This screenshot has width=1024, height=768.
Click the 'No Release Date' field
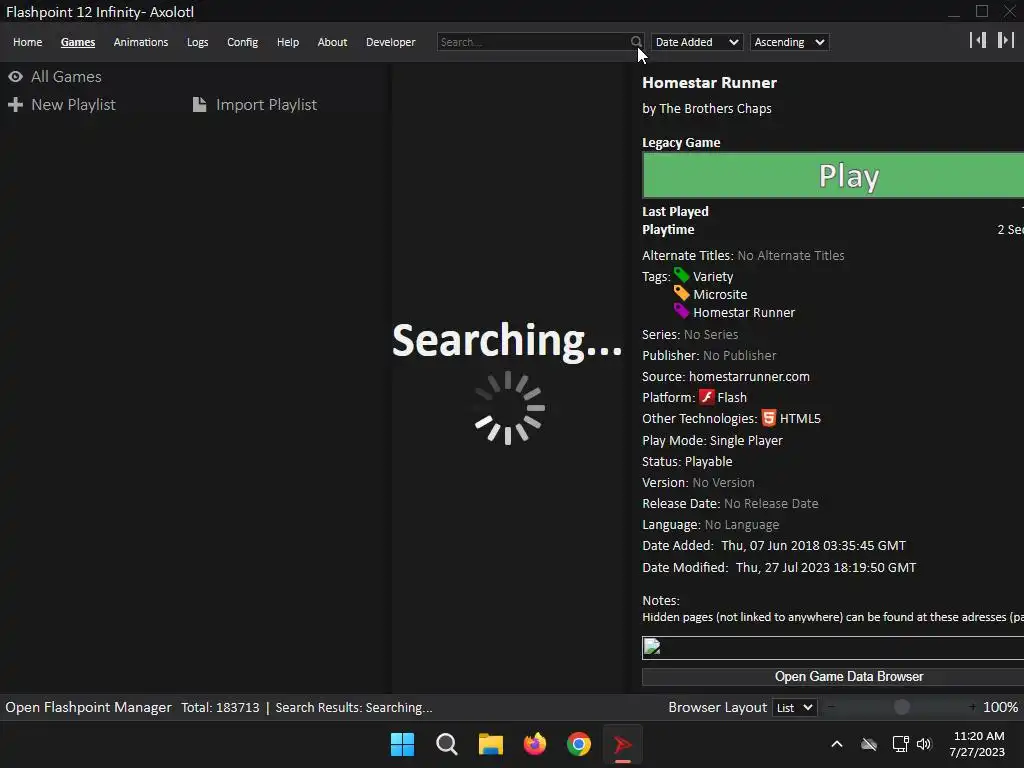[x=771, y=504]
